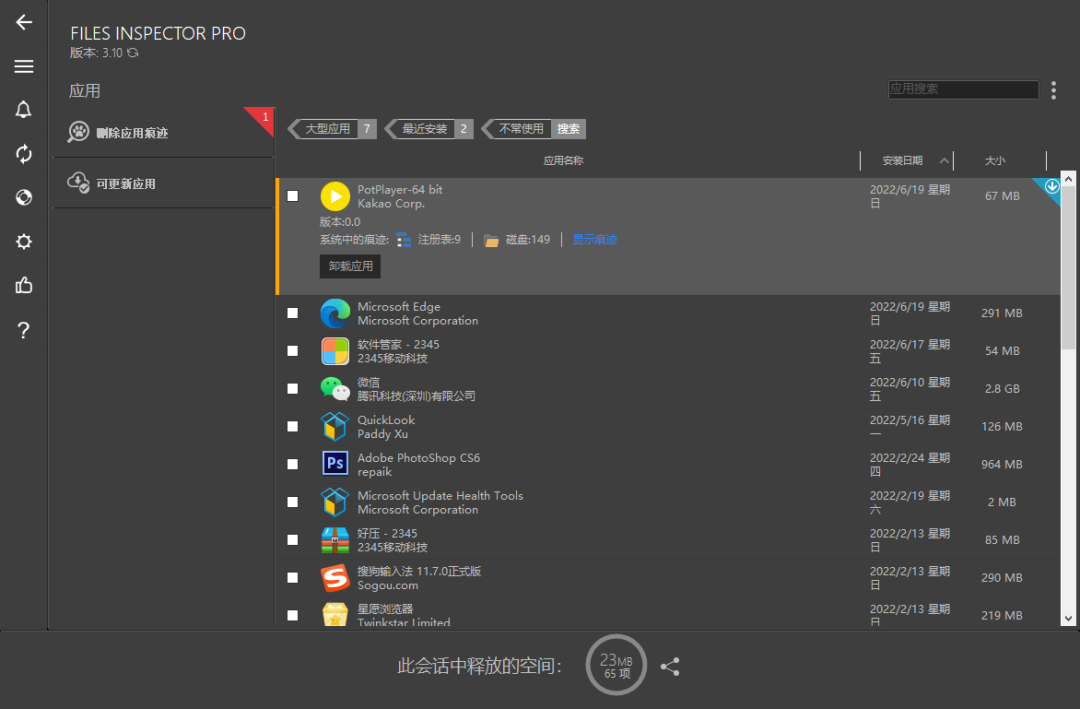1080x709 pixels.
Task: Click the thumbs-up like icon
Action: pos(23,285)
